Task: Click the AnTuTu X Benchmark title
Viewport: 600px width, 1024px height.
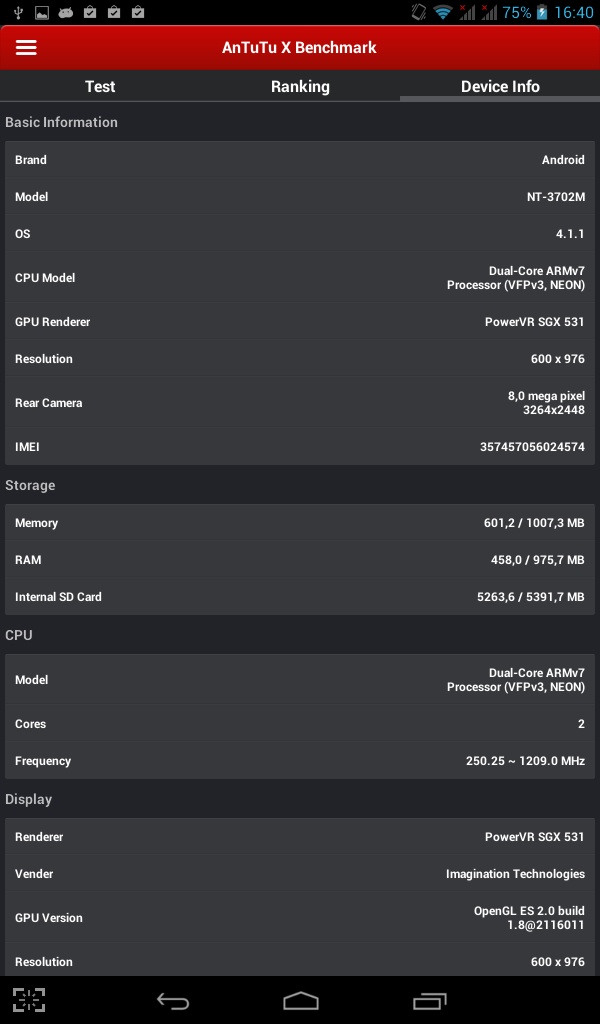Action: click(300, 48)
